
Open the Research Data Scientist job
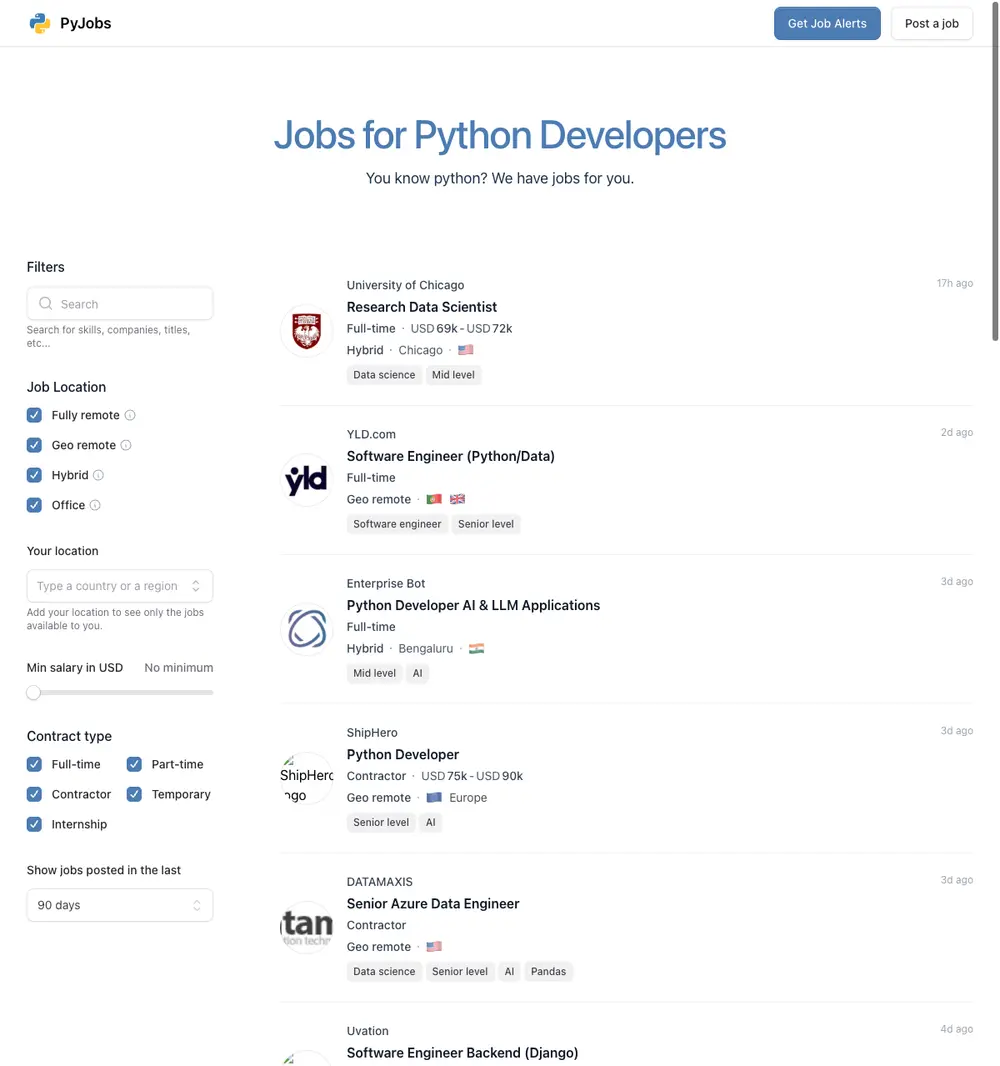click(421, 307)
